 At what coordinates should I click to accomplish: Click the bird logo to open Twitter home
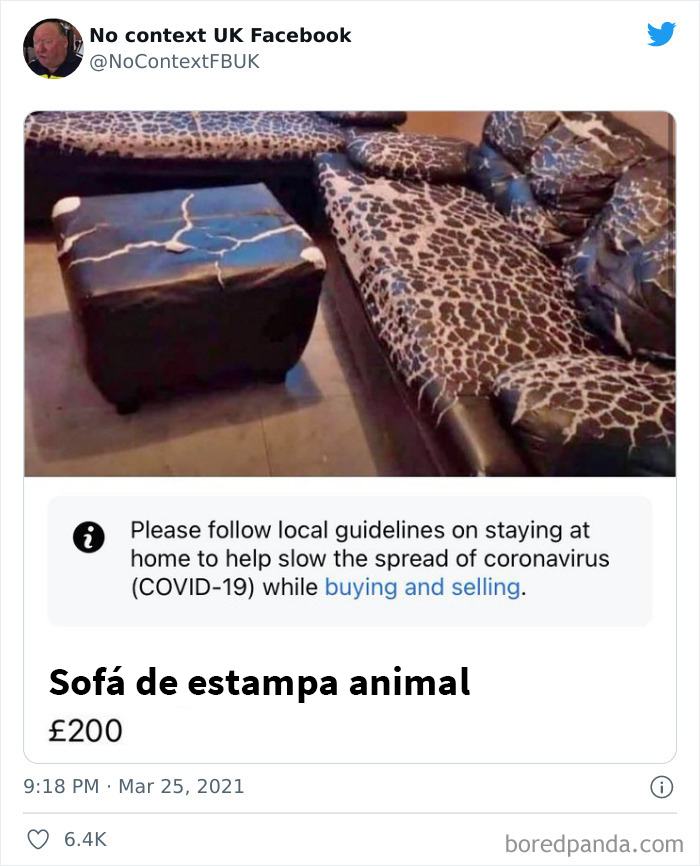[x=663, y=32]
